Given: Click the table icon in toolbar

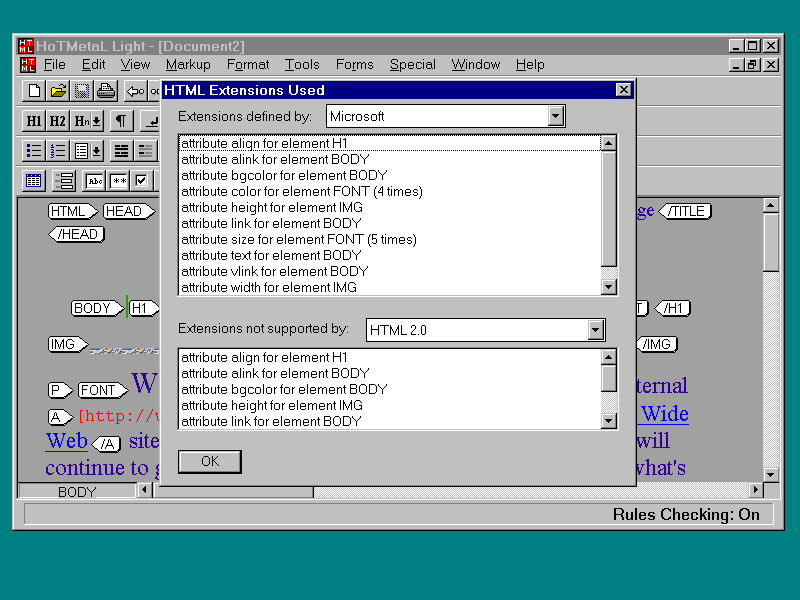Looking at the screenshot, I should pos(34,181).
